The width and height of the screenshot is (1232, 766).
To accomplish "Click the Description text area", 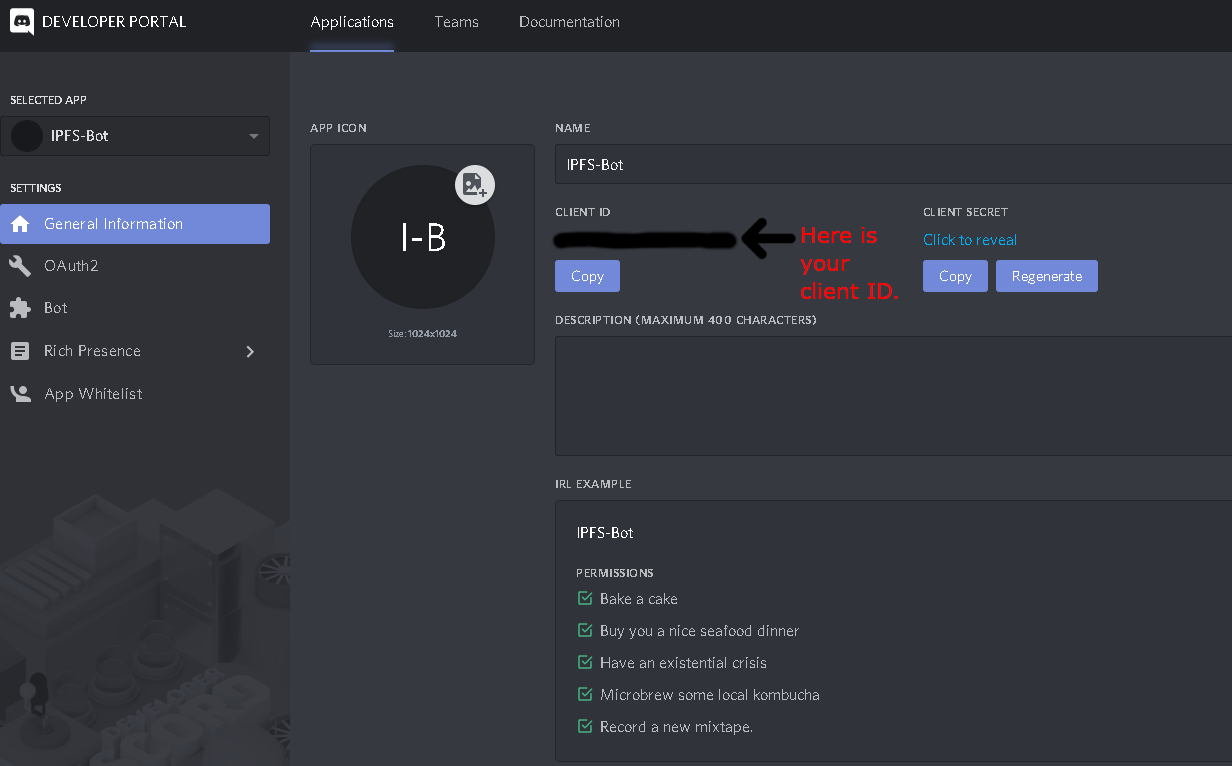I will pos(893,396).
